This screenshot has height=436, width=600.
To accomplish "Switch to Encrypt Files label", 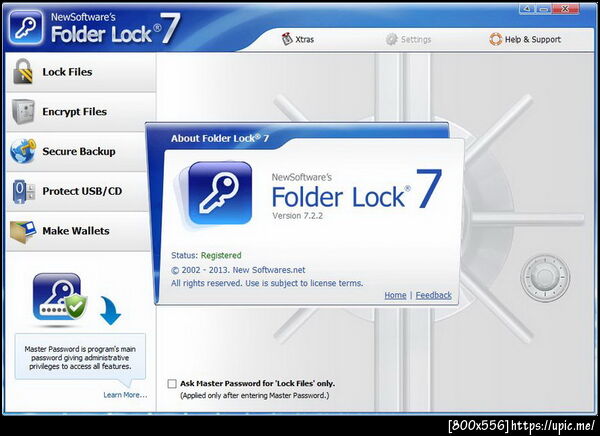I will click(x=75, y=112).
